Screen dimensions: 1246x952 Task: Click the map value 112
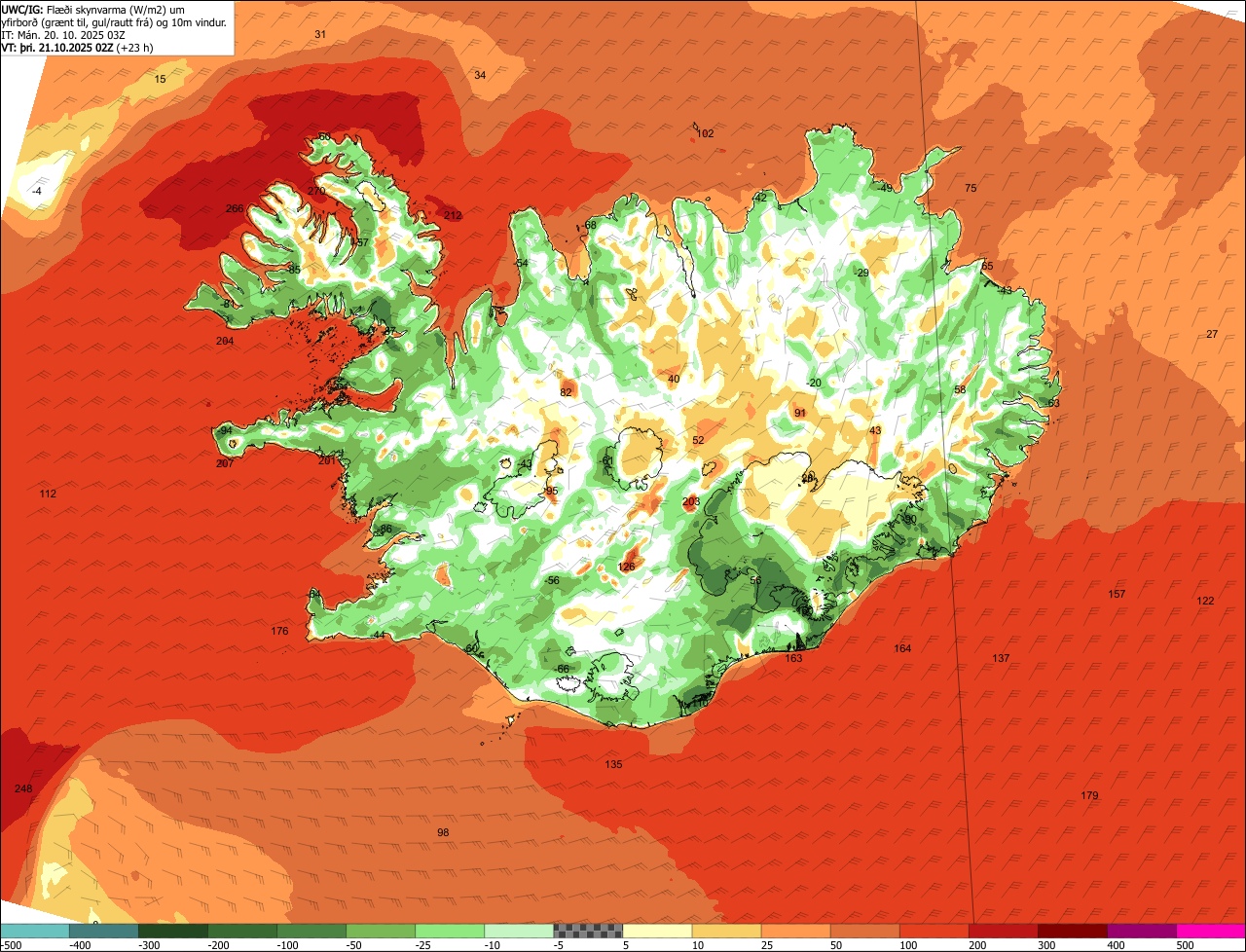pyautogui.click(x=48, y=494)
